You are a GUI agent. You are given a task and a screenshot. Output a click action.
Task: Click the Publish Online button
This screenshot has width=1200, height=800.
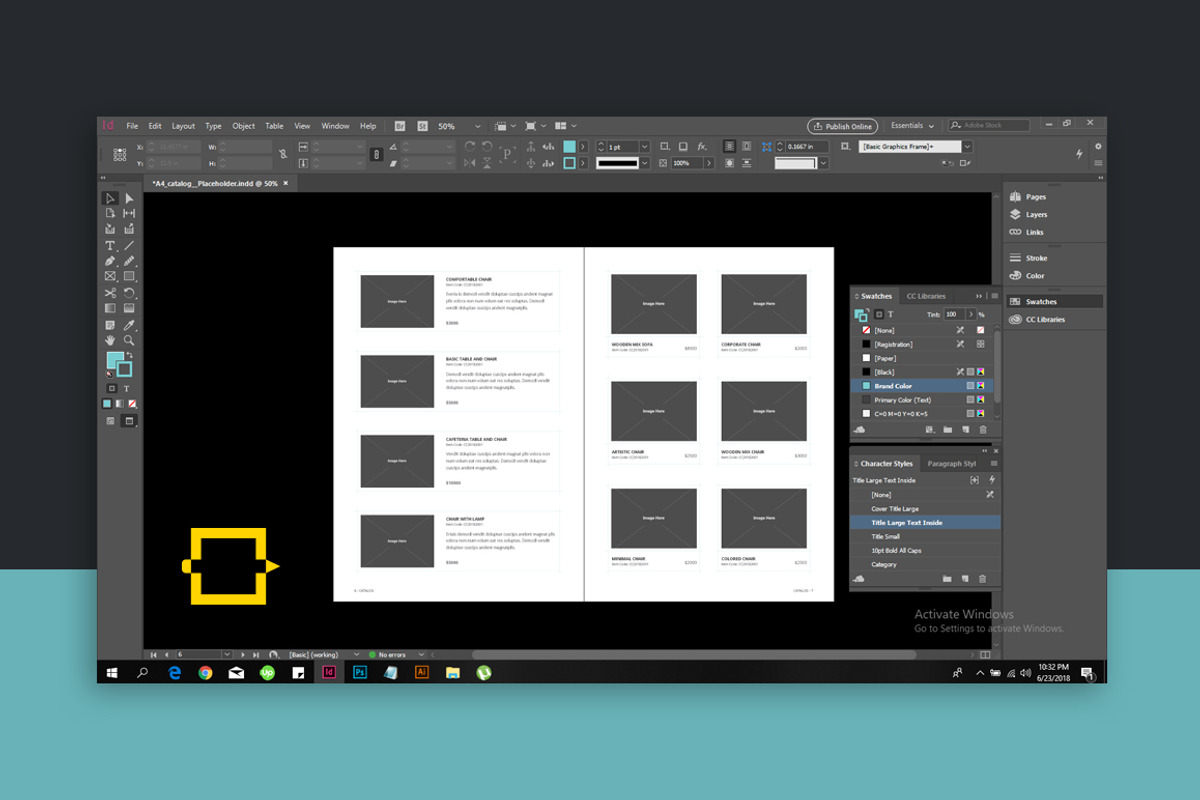(x=843, y=126)
